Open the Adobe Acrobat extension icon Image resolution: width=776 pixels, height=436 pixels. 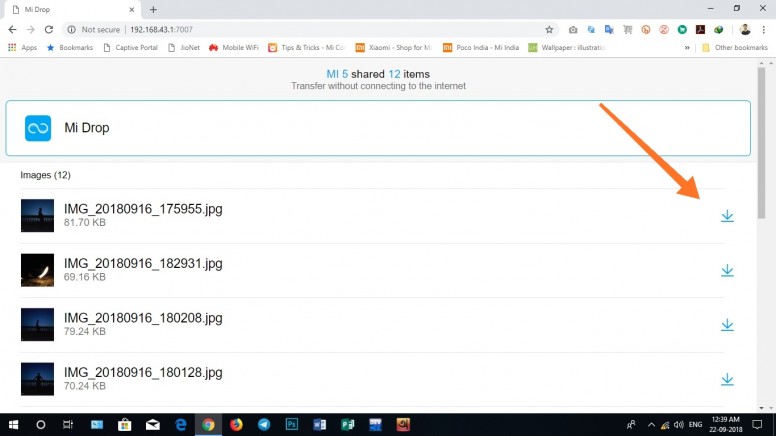click(700, 30)
